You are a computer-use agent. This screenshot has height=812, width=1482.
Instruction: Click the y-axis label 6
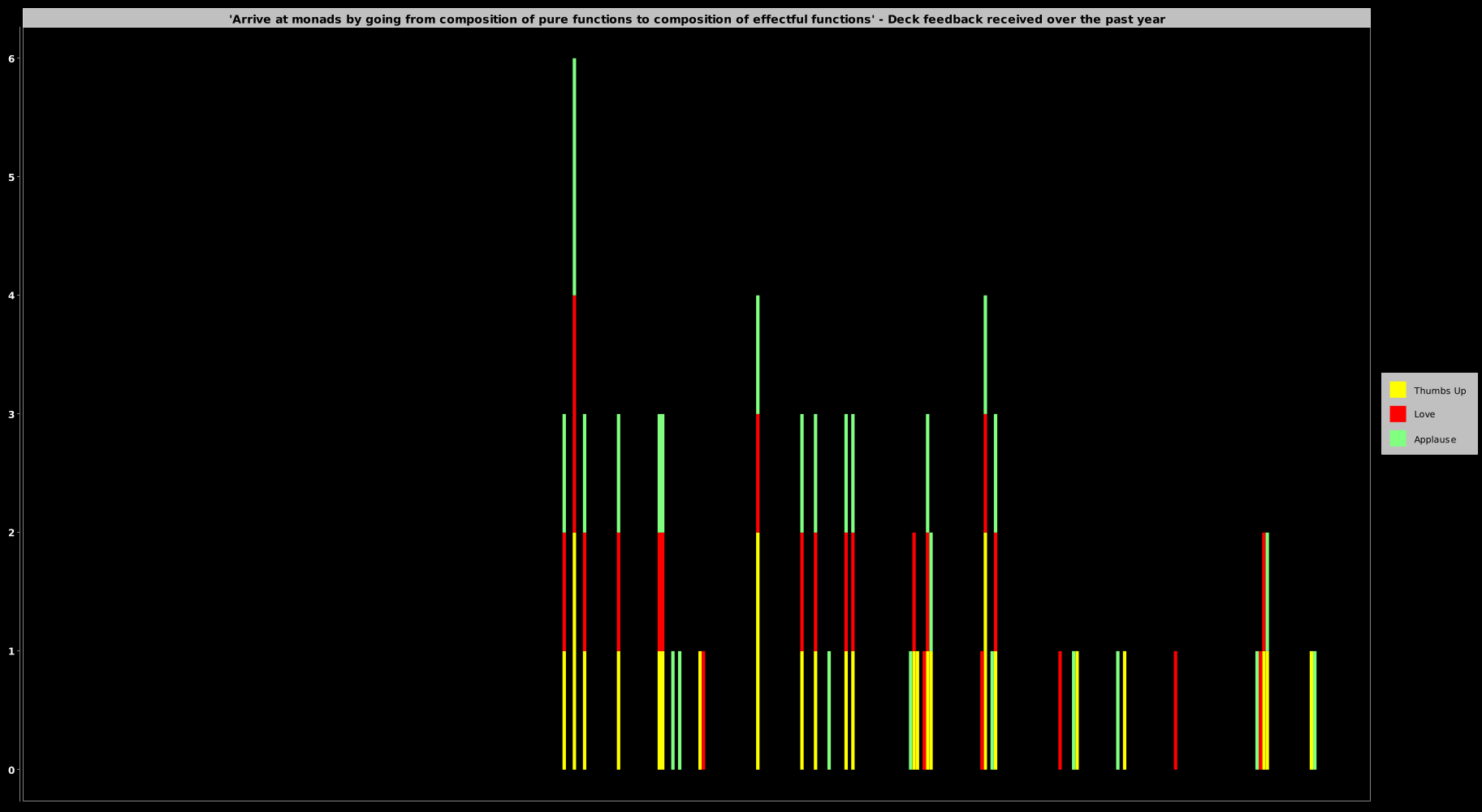coord(11,58)
